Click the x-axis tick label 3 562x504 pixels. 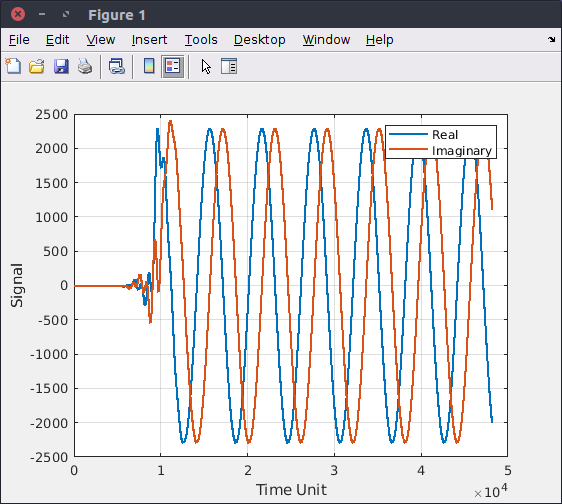(334, 470)
